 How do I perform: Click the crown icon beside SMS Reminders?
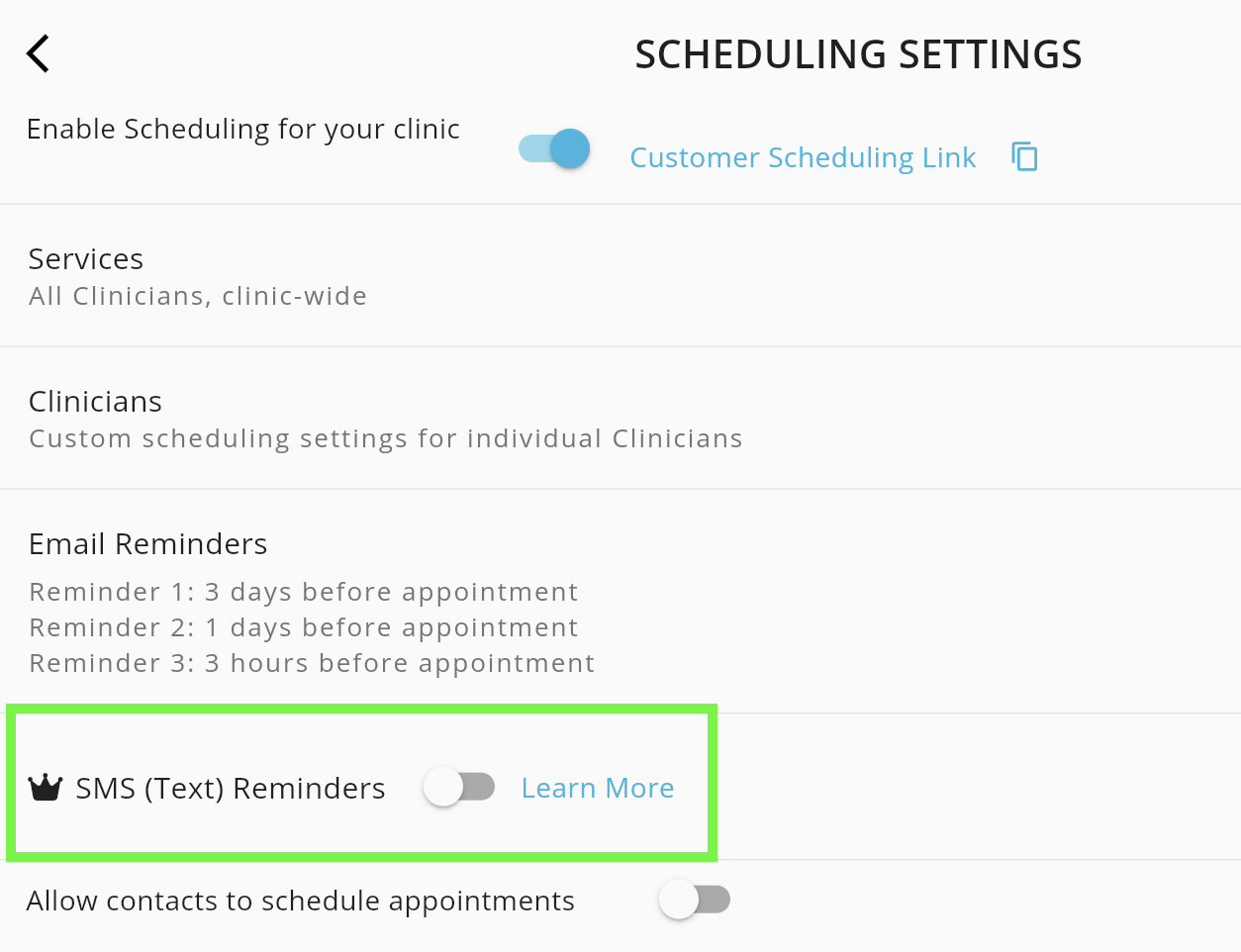(x=46, y=788)
